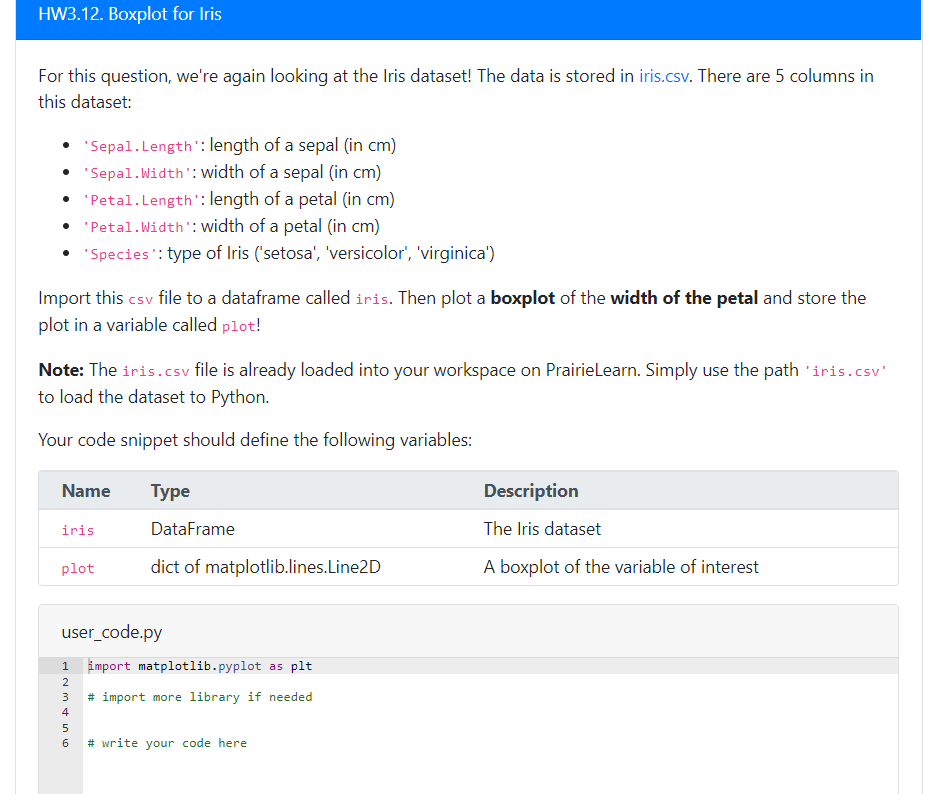Screen dimensions: 926x794
Task: Click 'A boxplot of the variable of interest' cell
Action: [x=621, y=567]
